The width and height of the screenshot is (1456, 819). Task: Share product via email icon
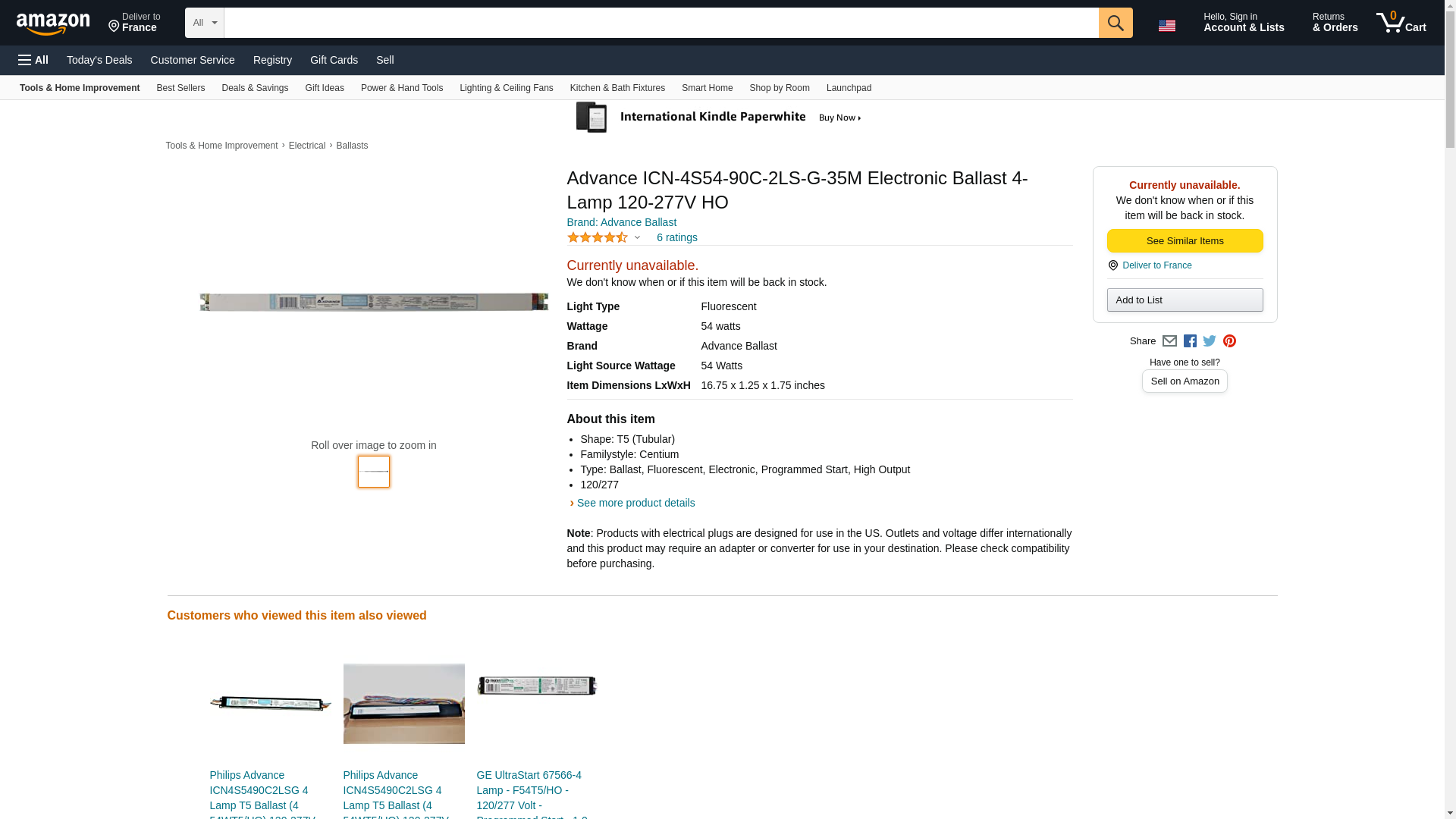[x=1169, y=341]
